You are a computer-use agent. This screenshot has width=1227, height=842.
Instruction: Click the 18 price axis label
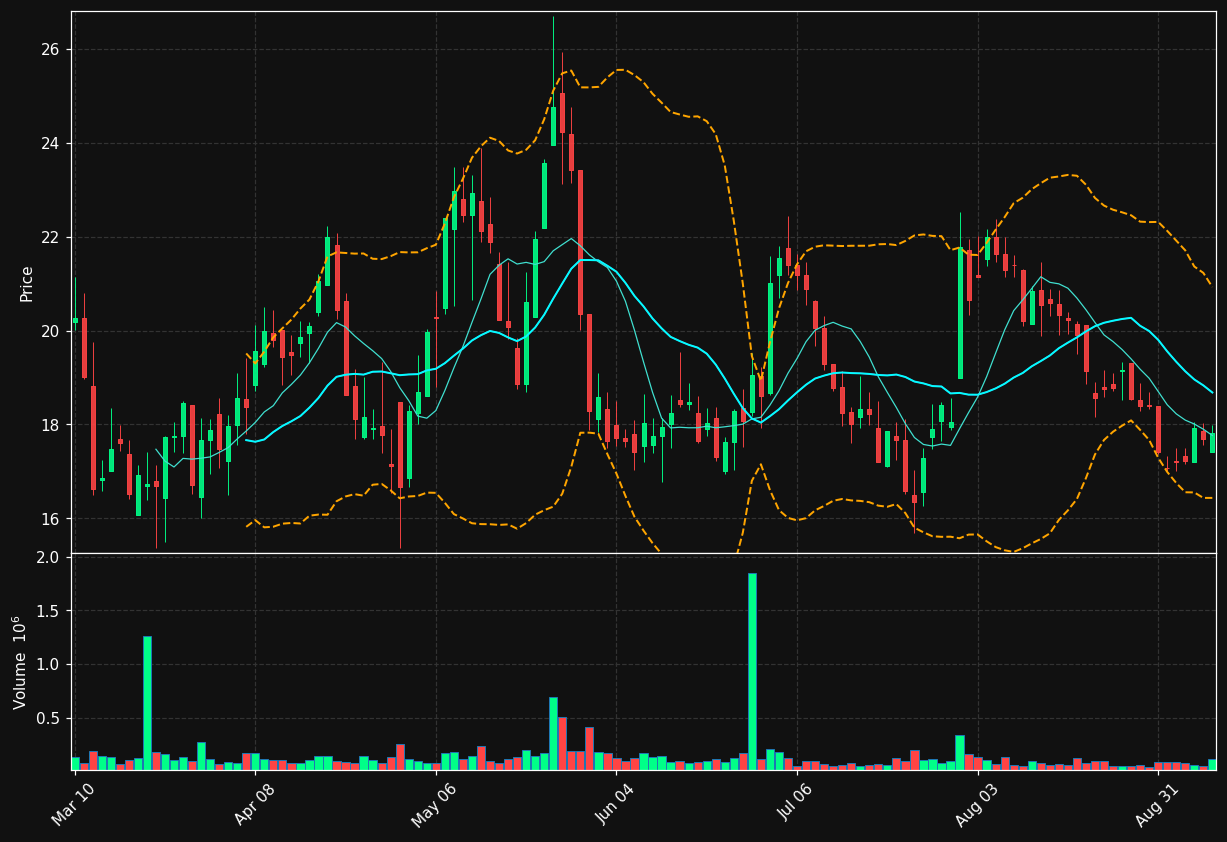point(50,425)
